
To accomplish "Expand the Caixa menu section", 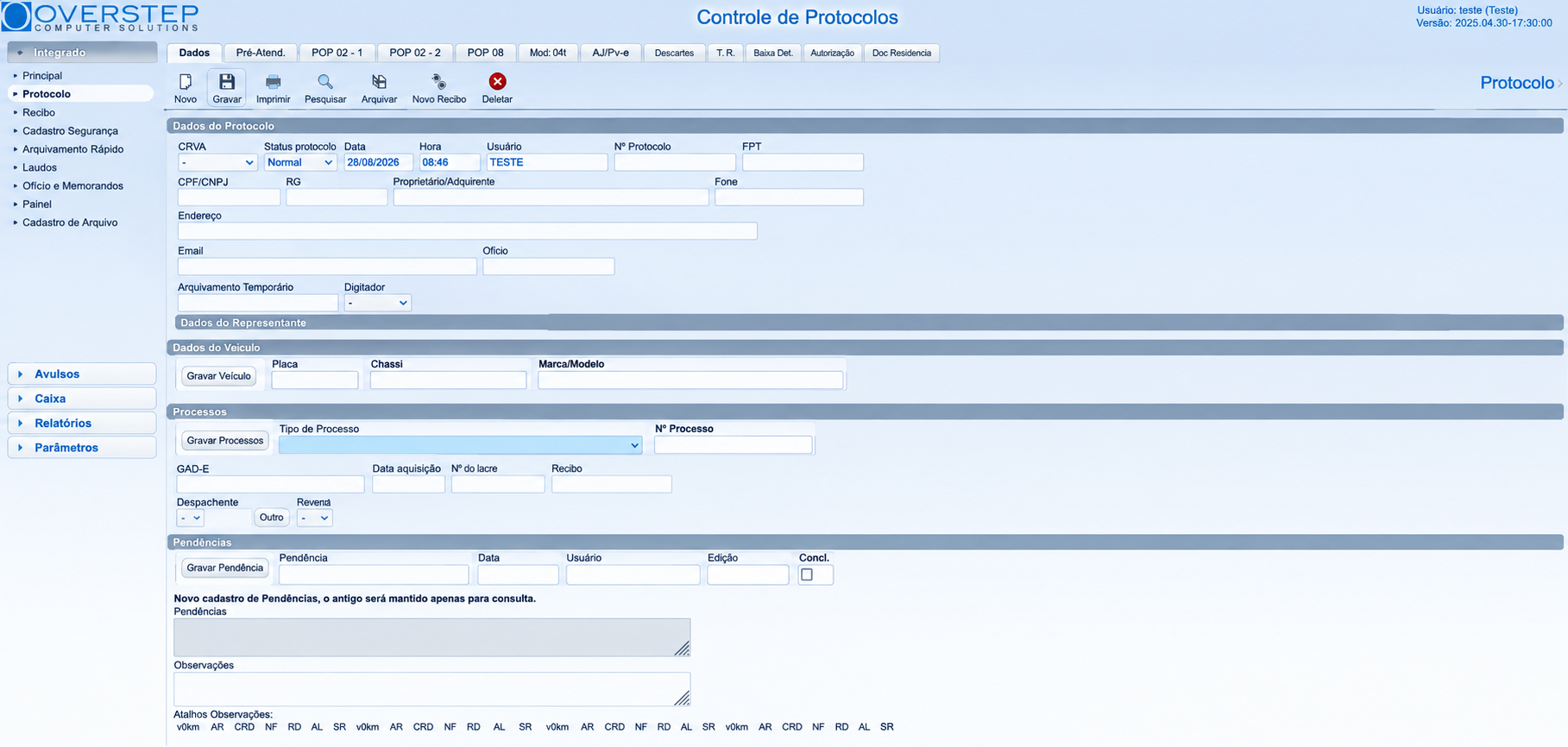I will [x=82, y=399].
